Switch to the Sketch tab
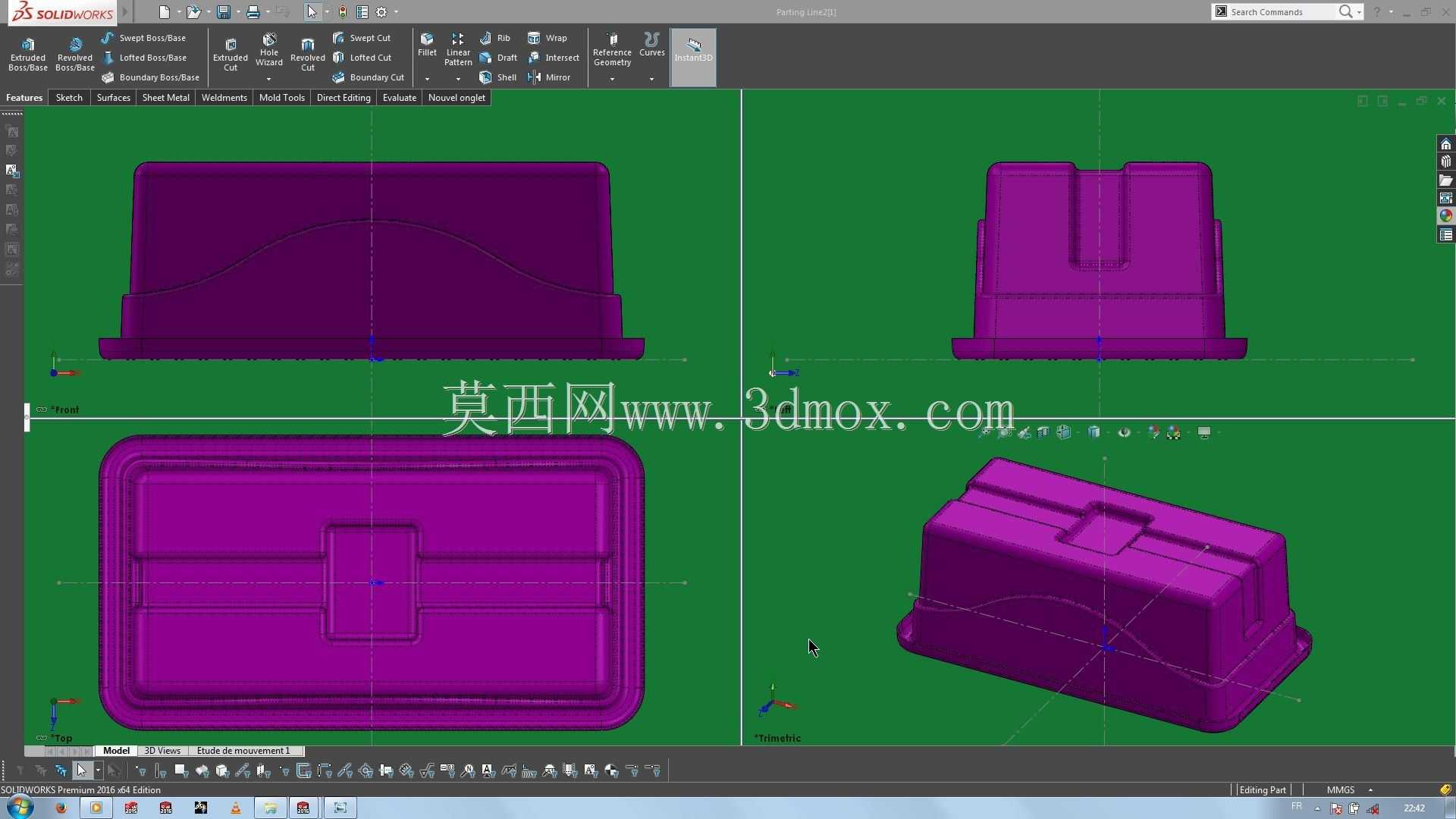The height and width of the screenshot is (819, 1456). [69, 98]
